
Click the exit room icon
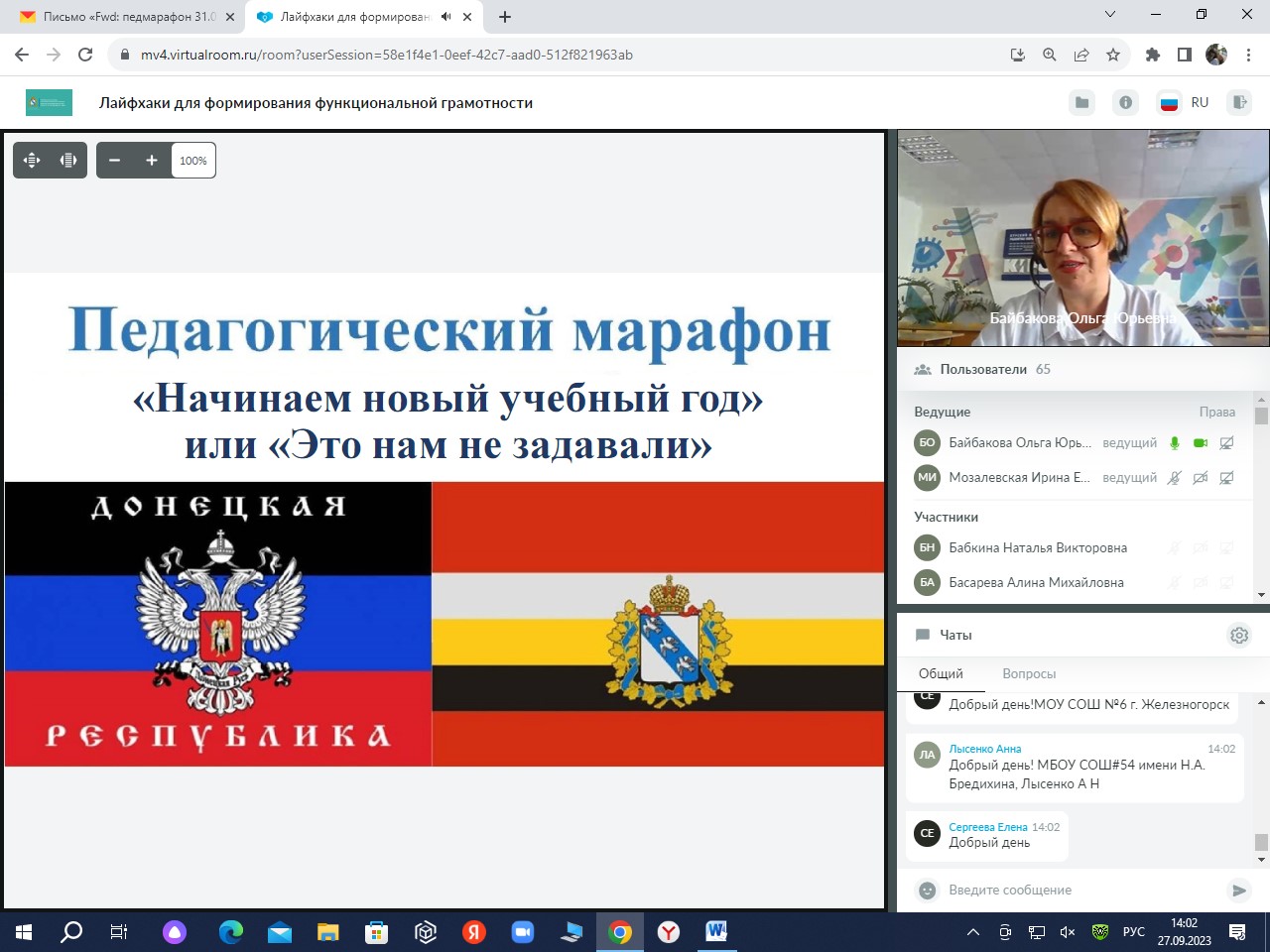1239,102
